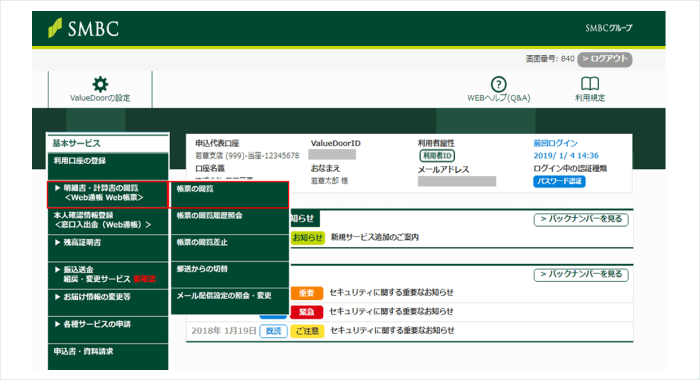Expand 明細書・計算書の閲覧 menu
700x385 pixels.
(108, 194)
